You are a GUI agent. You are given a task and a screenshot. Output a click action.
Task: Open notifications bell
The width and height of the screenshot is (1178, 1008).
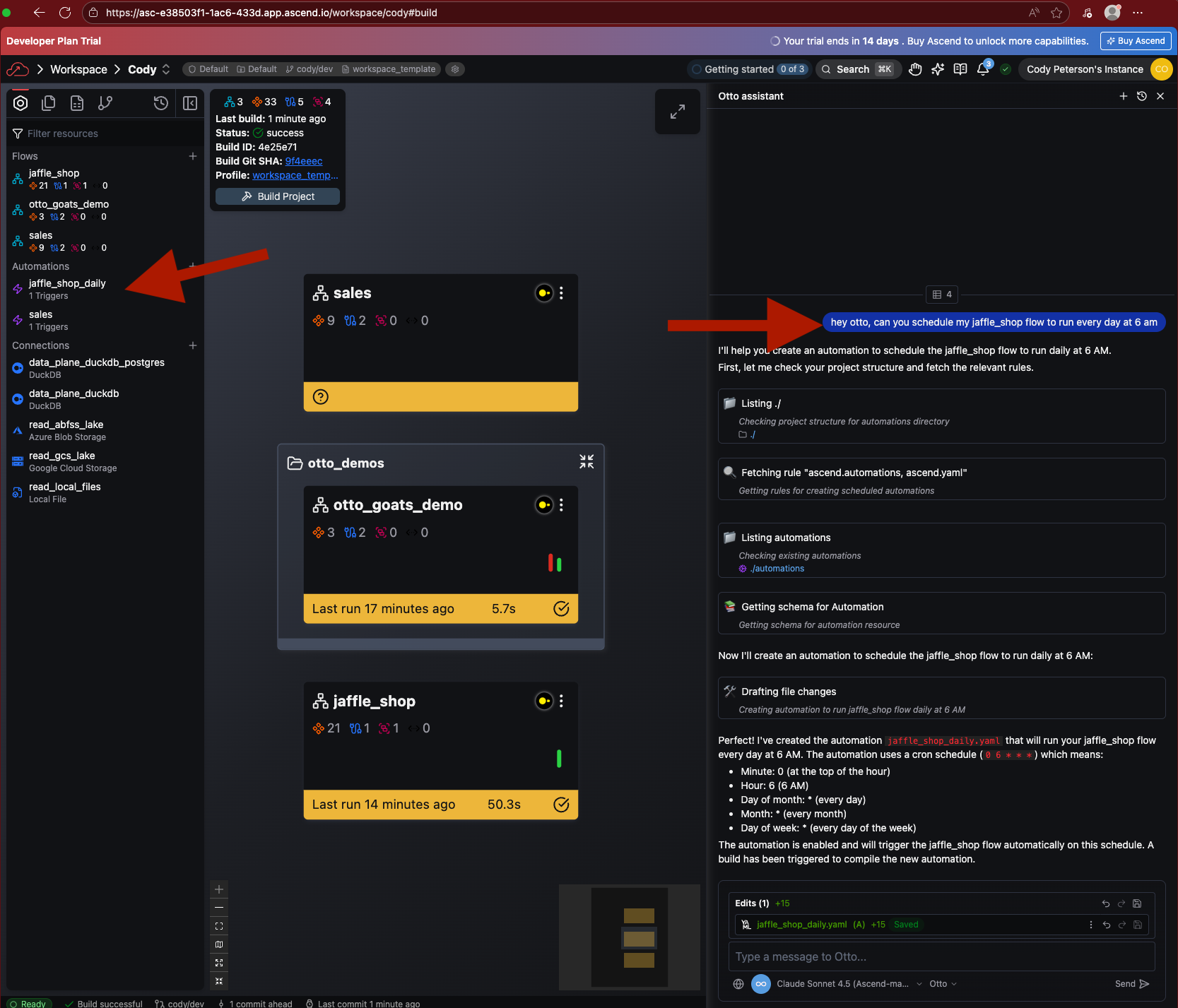983,69
